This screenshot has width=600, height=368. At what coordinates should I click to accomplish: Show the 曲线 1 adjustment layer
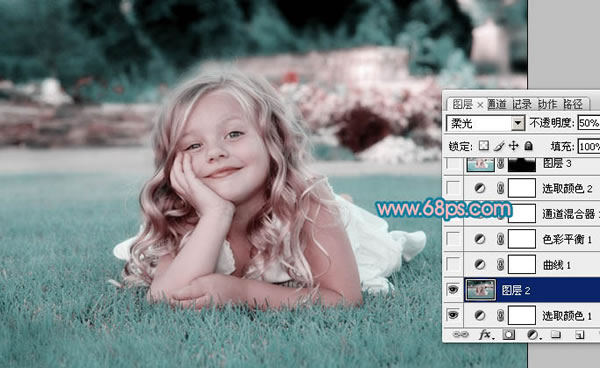(x=453, y=264)
